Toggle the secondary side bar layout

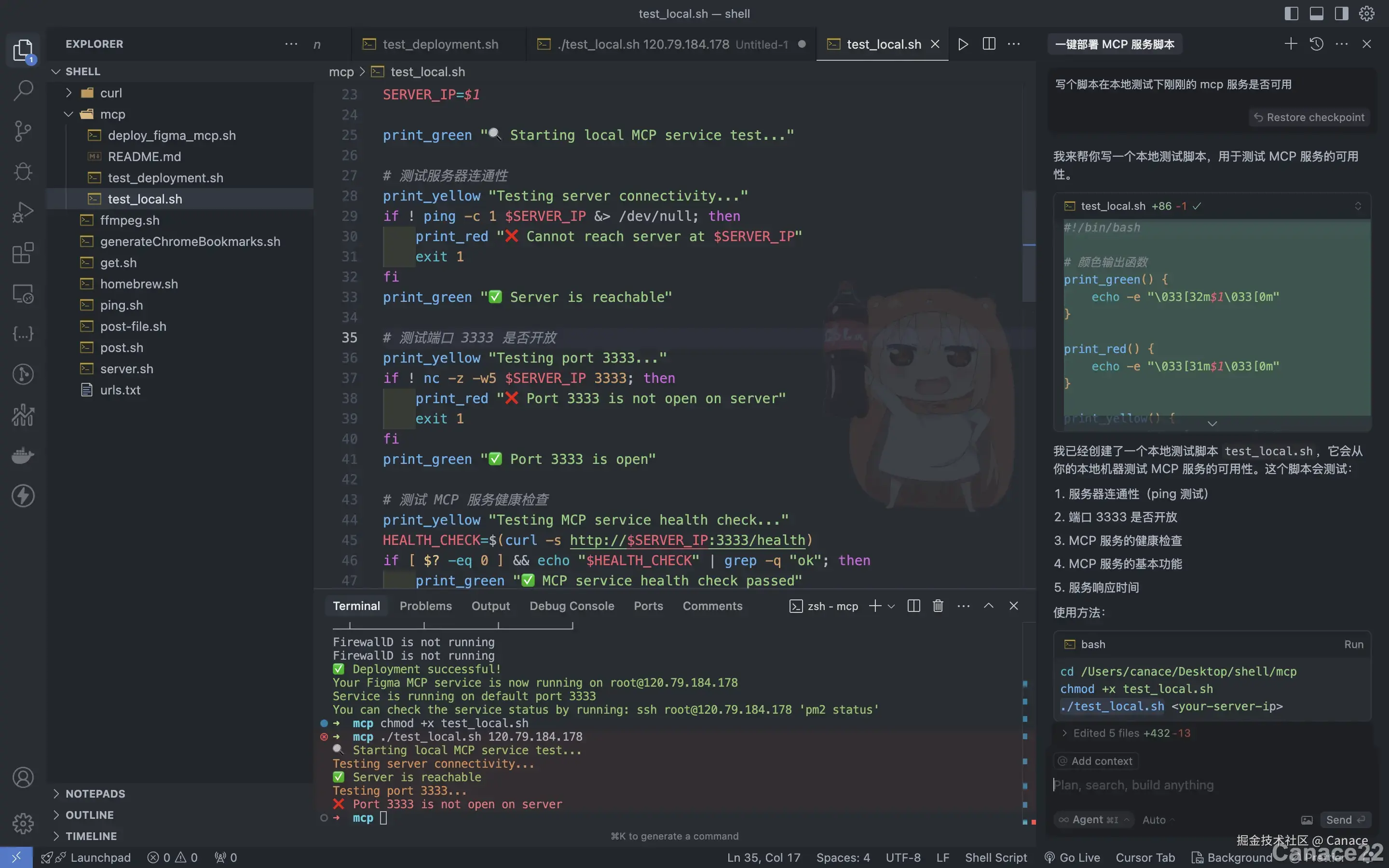(x=1341, y=13)
